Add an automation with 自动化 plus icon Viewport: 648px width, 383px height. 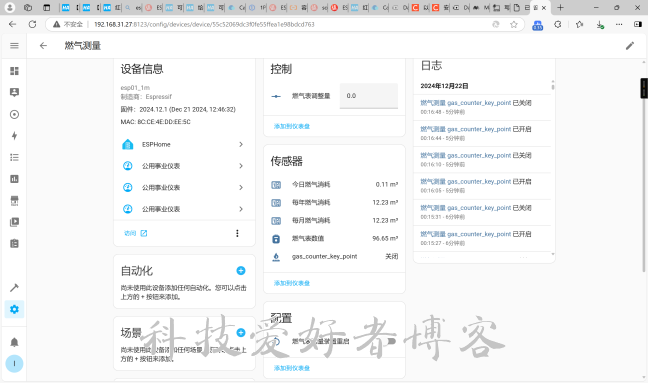241,271
